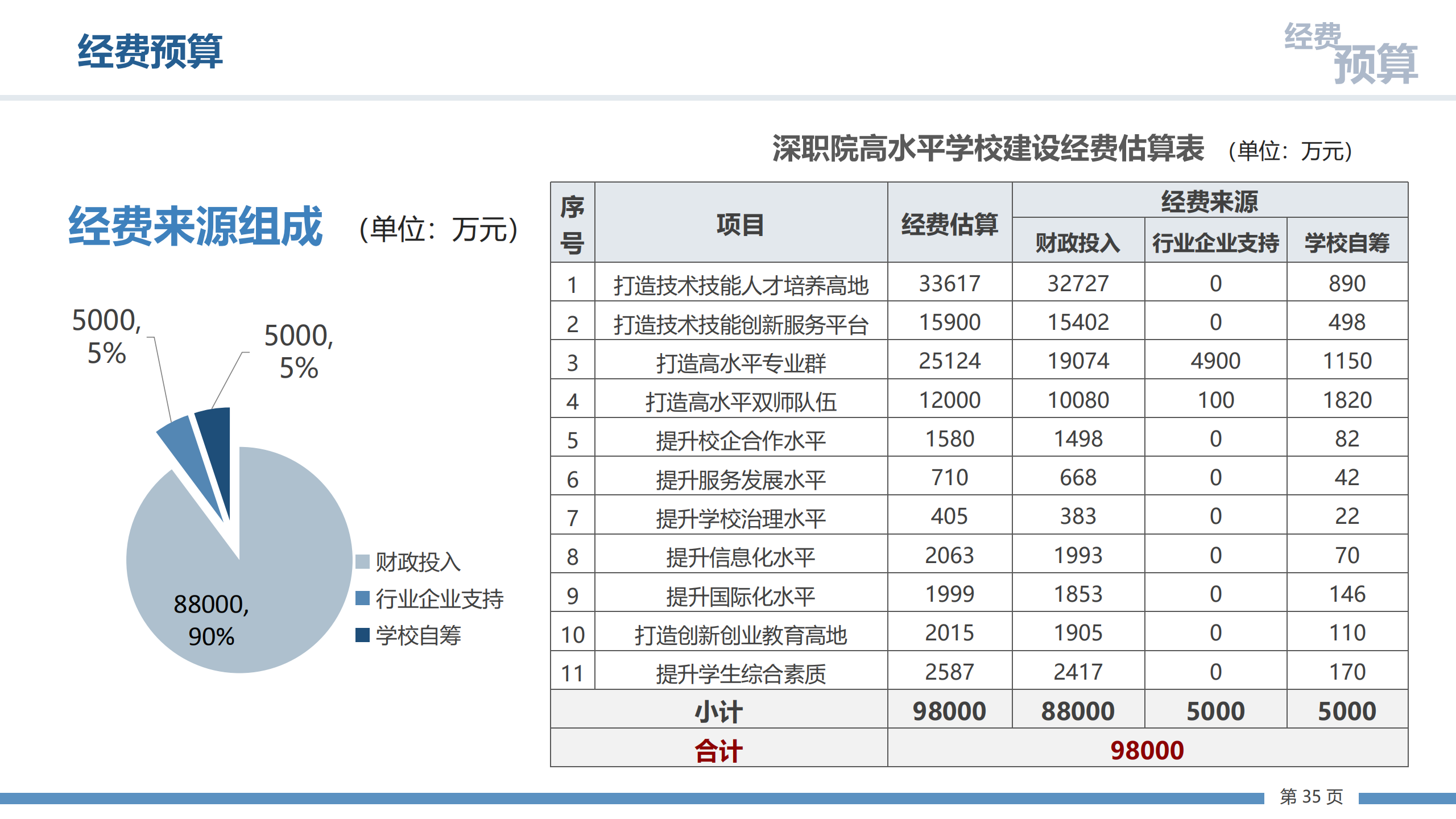Click the 88000, 90% data label
The height and width of the screenshot is (819, 1456).
tap(211, 620)
